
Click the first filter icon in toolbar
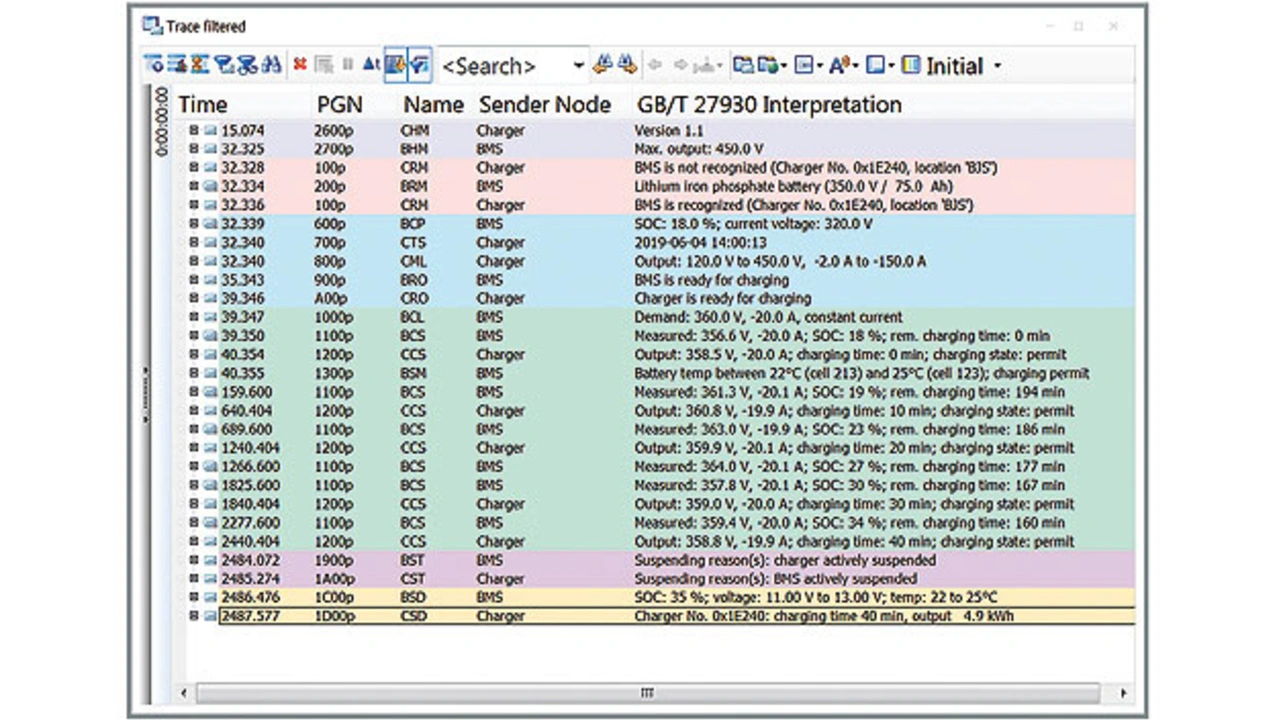(x=154, y=66)
